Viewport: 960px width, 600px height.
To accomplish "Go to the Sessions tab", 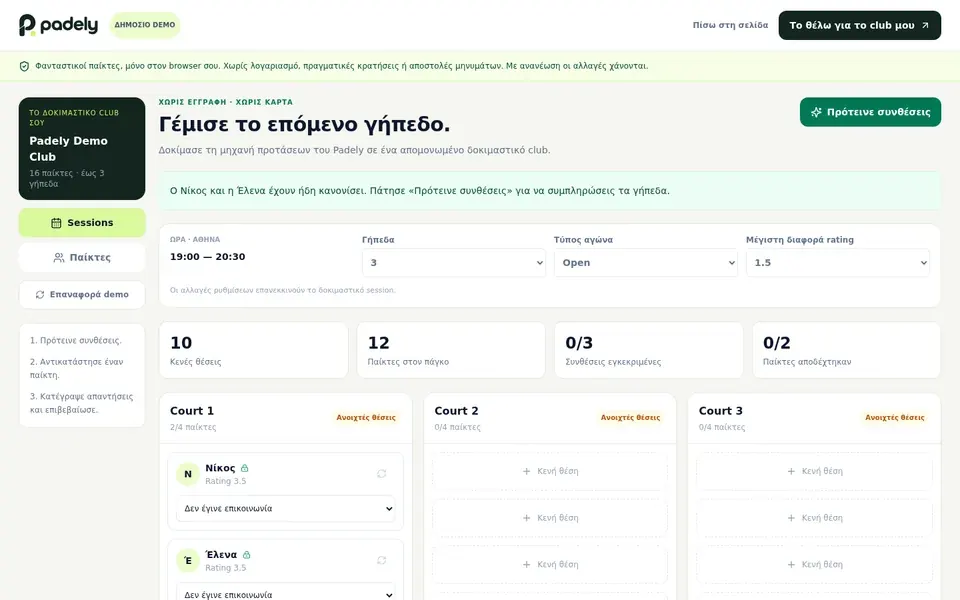I will tap(82, 223).
